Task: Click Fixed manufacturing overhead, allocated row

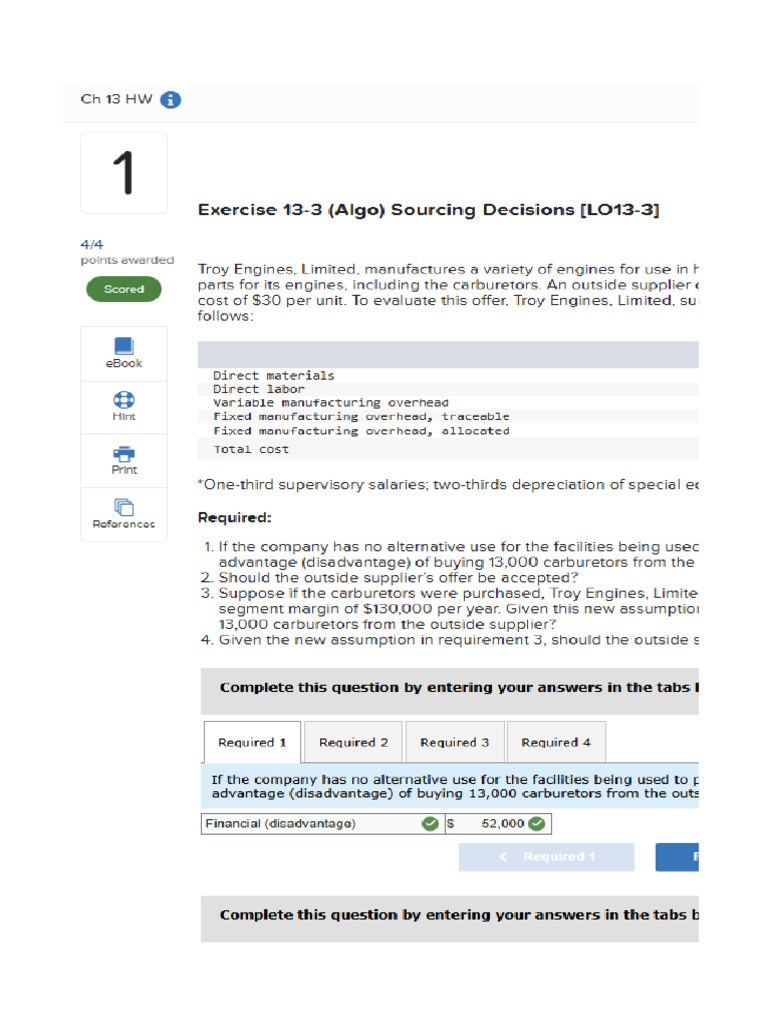Action: [448, 431]
